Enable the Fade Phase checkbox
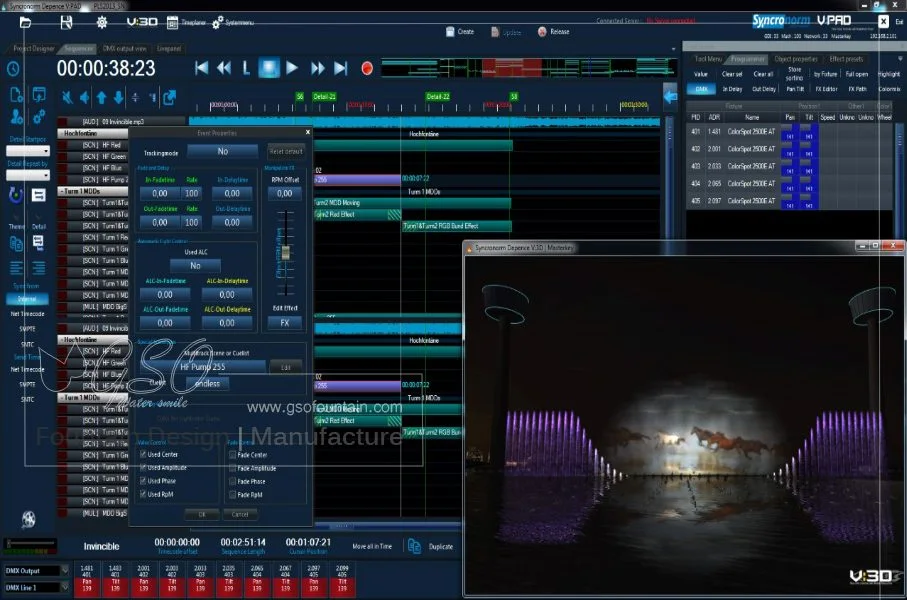The height and width of the screenshot is (600, 907). click(233, 481)
